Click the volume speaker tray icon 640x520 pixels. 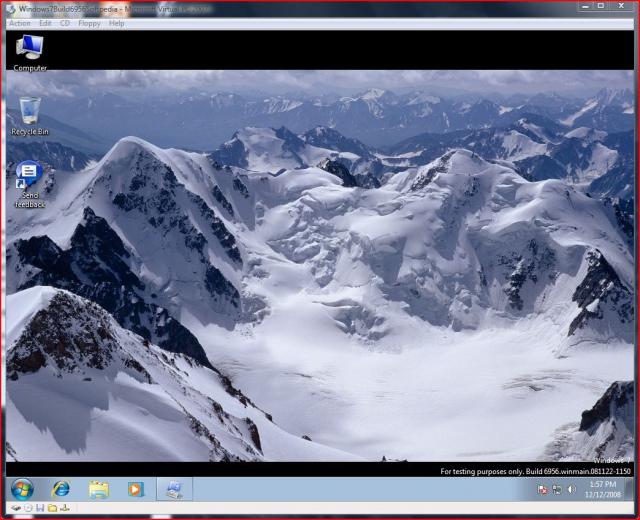click(572, 490)
